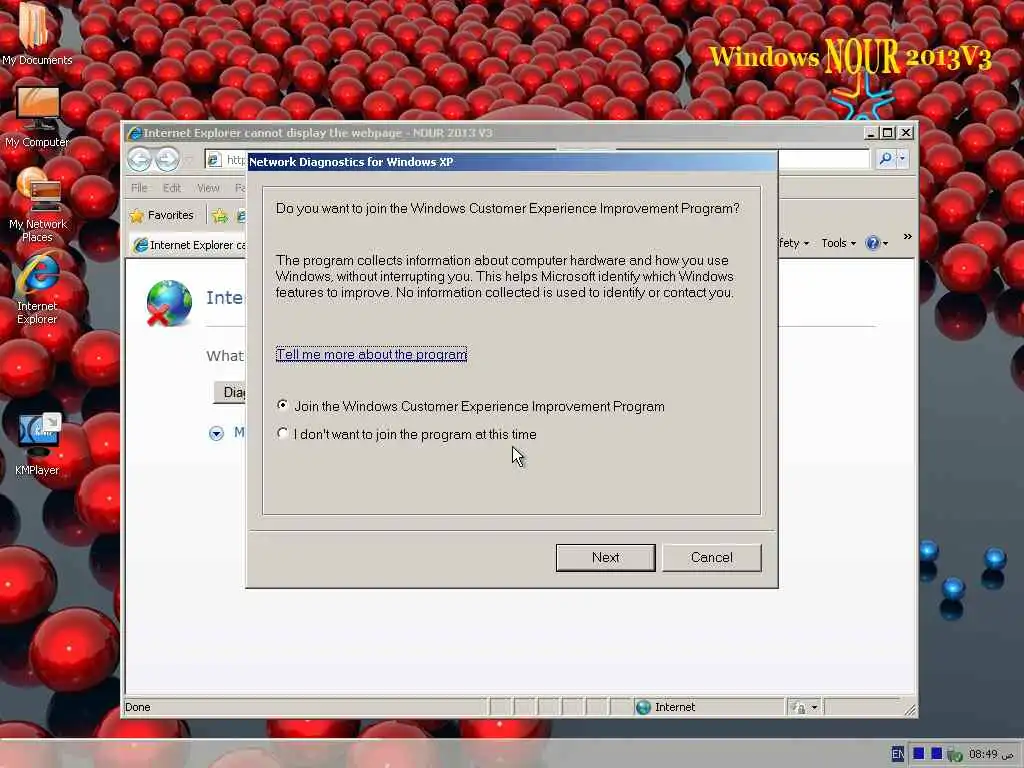The width and height of the screenshot is (1024, 768).
Task: Open the File menu in Internet Explorer
Action: point(139,188)
